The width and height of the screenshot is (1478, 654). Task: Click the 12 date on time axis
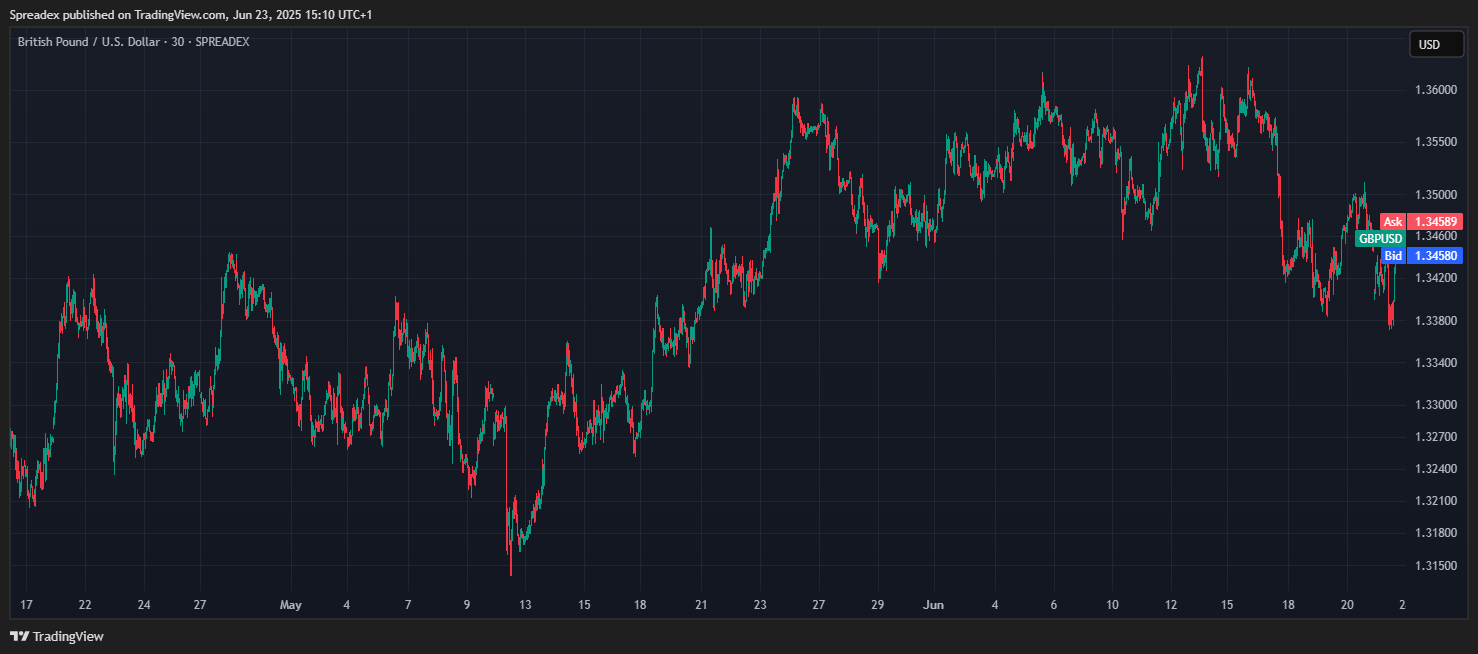pos(1171,605)
